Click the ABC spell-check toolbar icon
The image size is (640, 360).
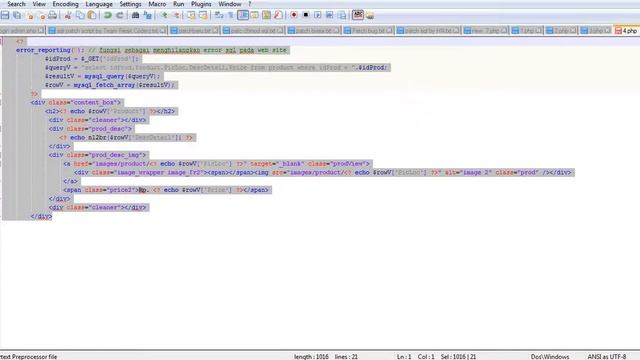(x=358, y=15)
